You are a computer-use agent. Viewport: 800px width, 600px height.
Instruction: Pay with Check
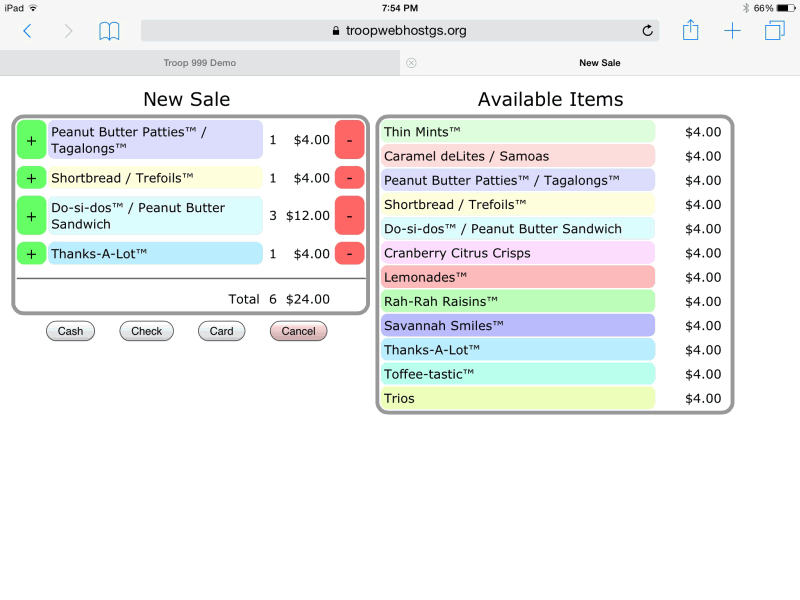146,331
